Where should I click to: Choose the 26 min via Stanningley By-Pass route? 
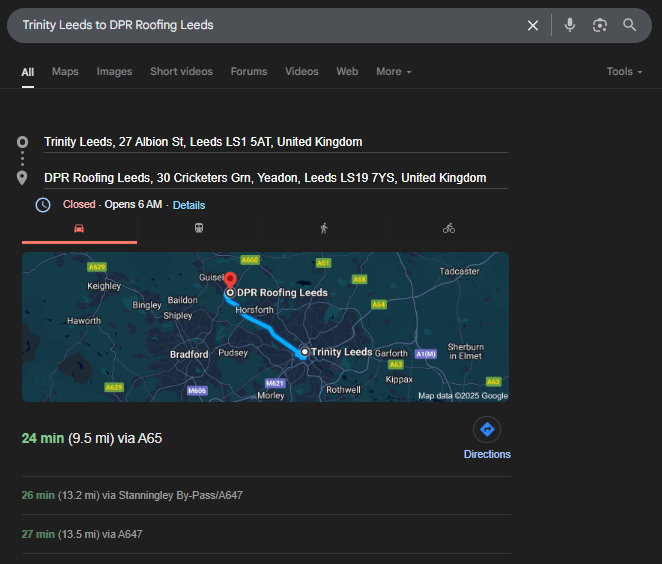point(132,495)
